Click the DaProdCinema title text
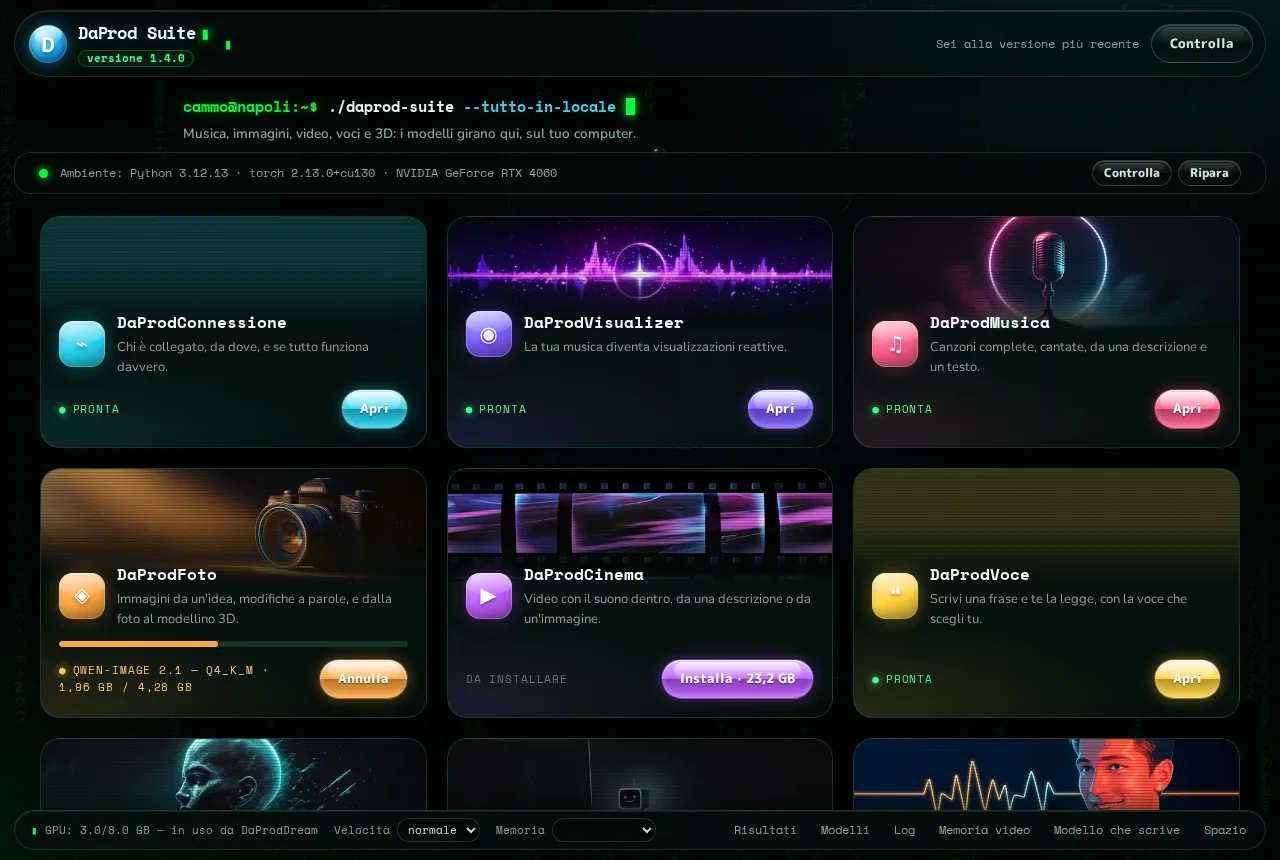This screenshot has height=860, width=1280. click(x=584, y=575)
